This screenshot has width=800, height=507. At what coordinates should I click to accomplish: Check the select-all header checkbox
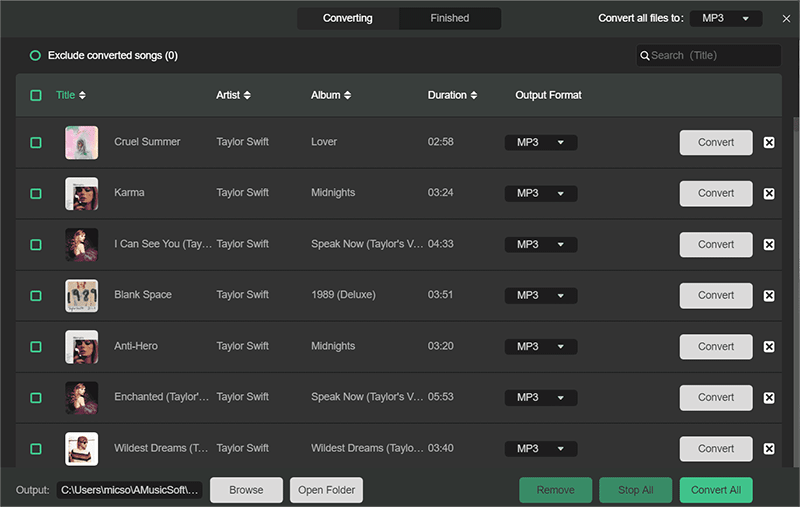tap(36, 95)
